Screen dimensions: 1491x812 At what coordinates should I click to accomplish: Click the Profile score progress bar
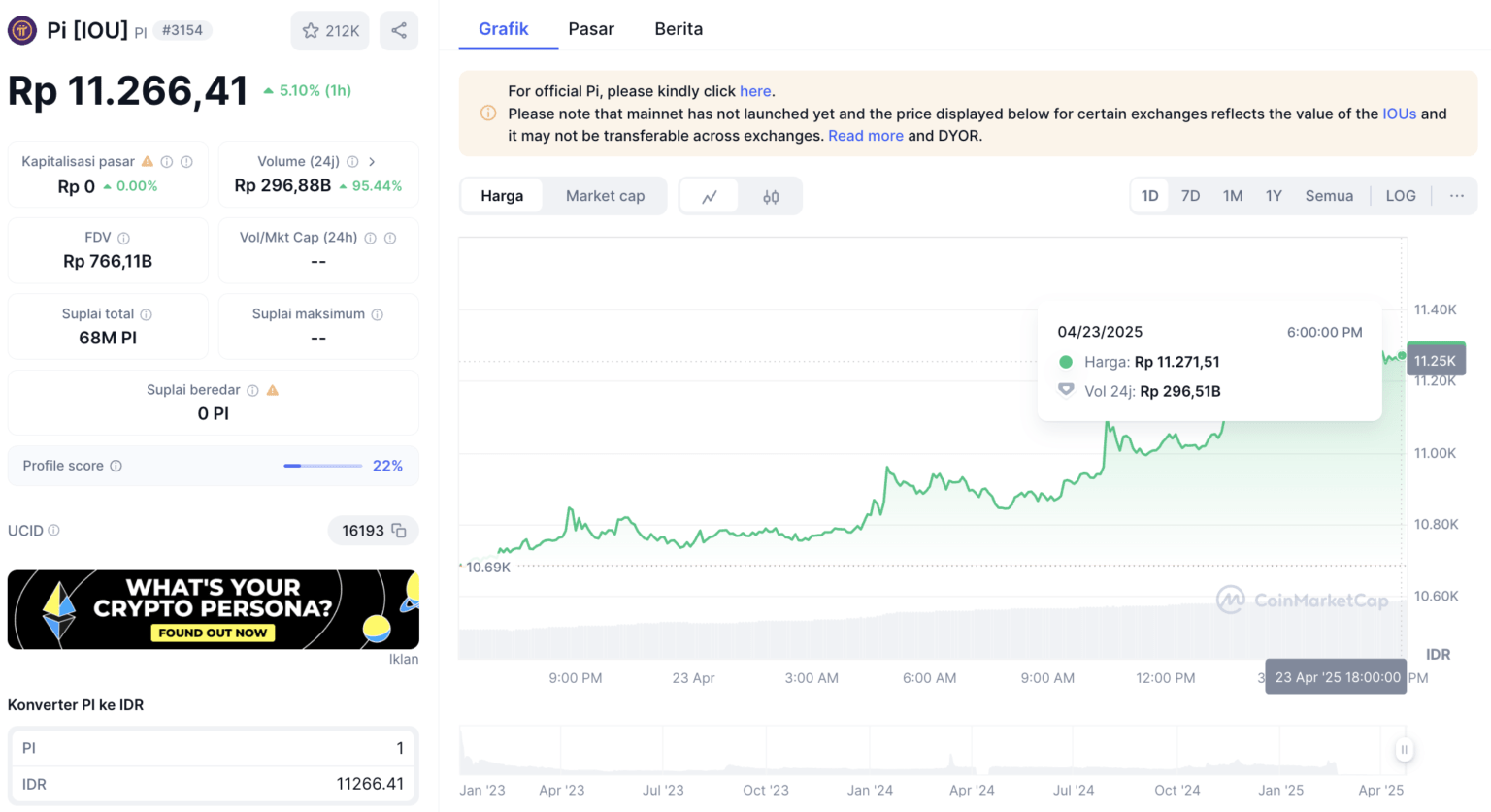[322, 466]
